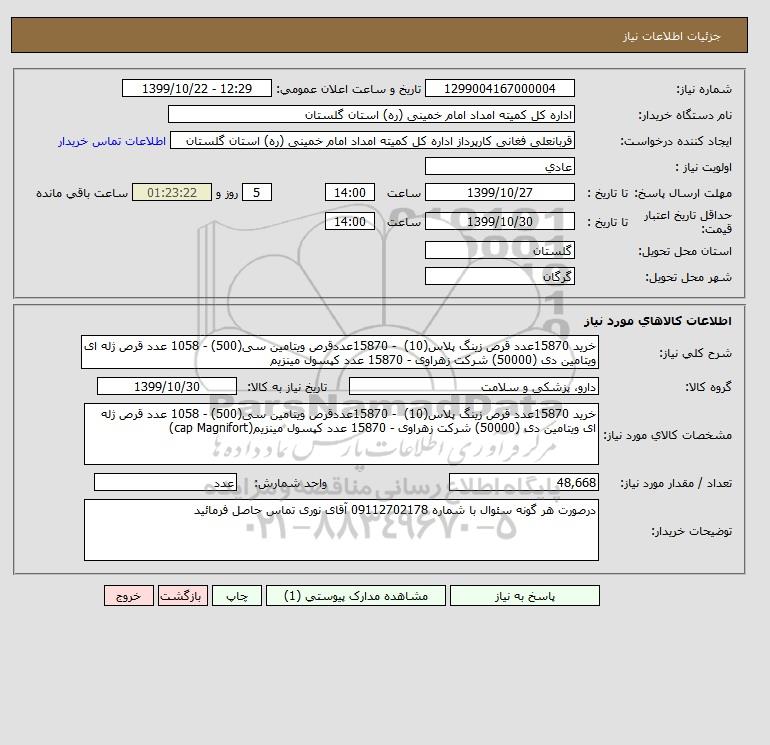Select need number field 1299004167000004

pyautogui.click(x=499, y=88)
